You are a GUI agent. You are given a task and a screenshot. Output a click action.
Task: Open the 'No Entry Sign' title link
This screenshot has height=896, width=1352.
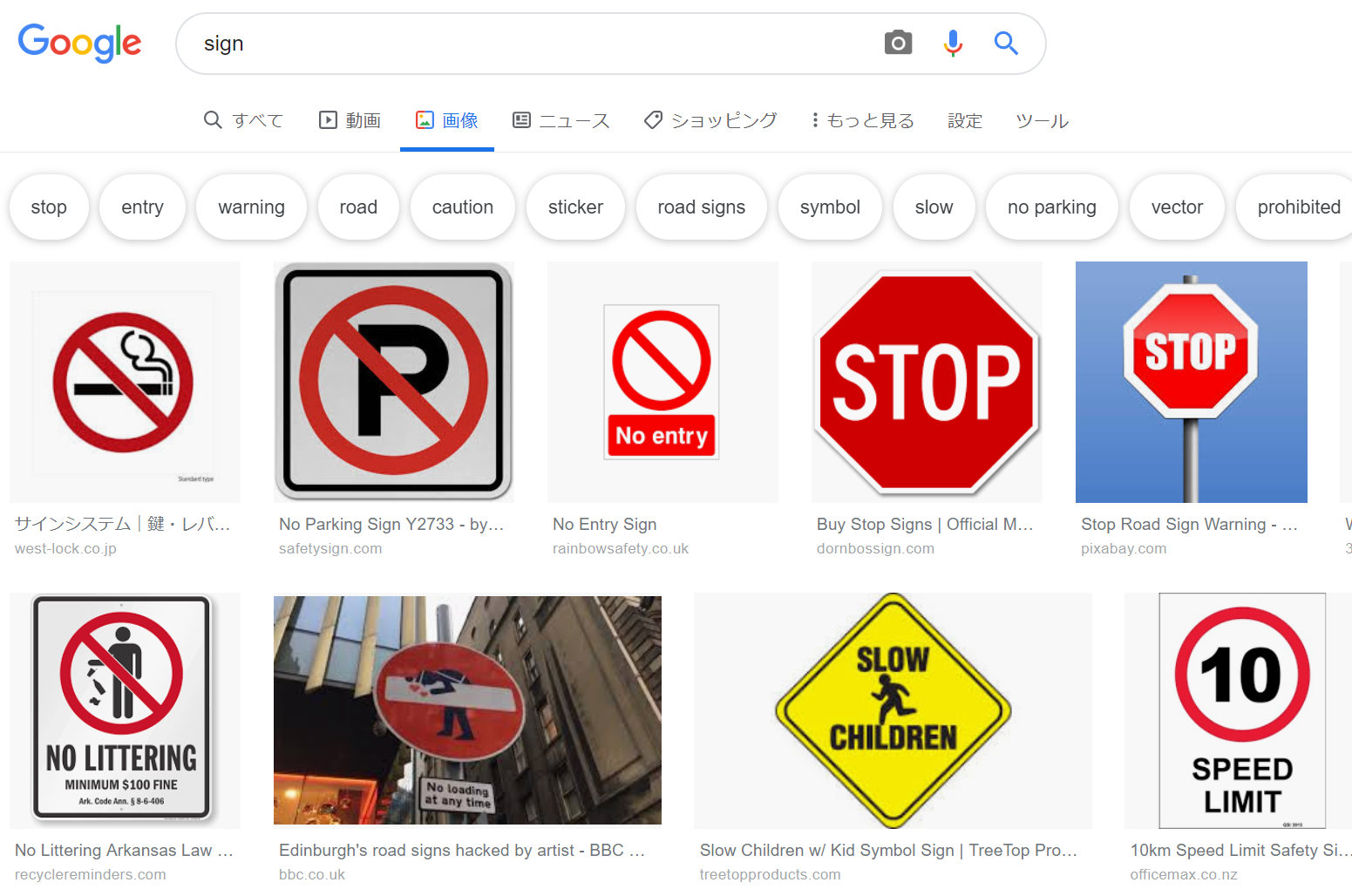605,524
